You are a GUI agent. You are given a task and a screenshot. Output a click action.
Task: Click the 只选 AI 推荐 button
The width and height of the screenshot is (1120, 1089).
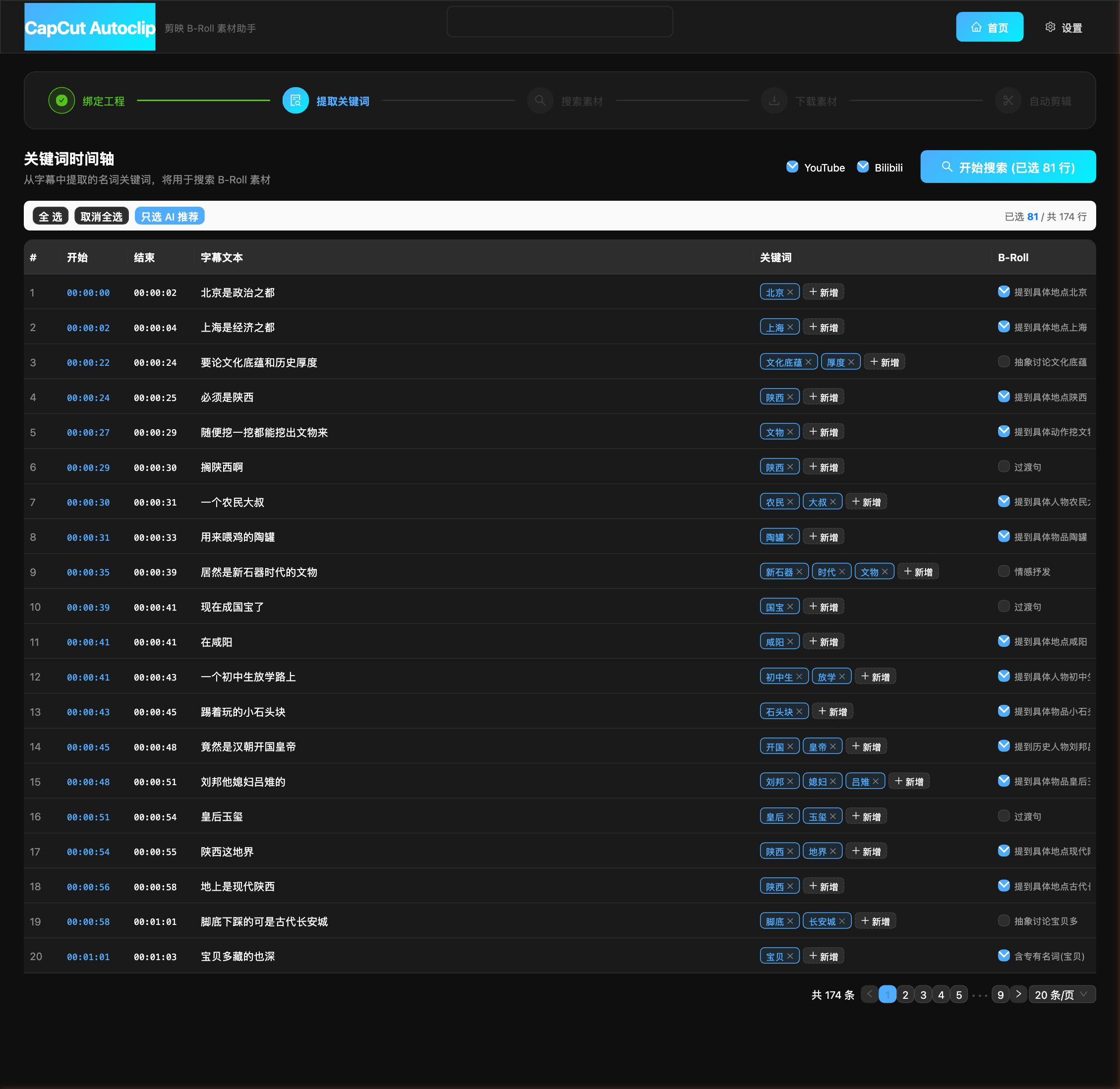pos(170,217)
